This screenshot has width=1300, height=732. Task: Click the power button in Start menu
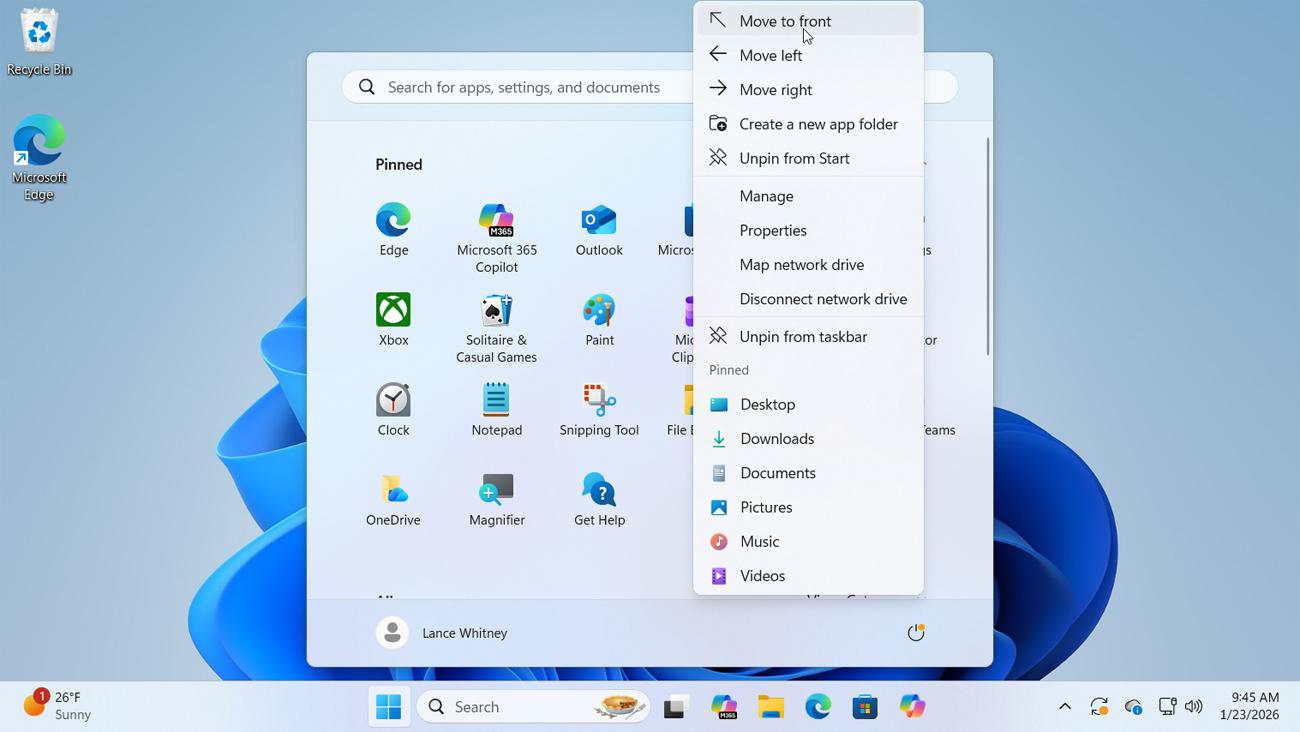pyautogui.click(x=915, y=633)
